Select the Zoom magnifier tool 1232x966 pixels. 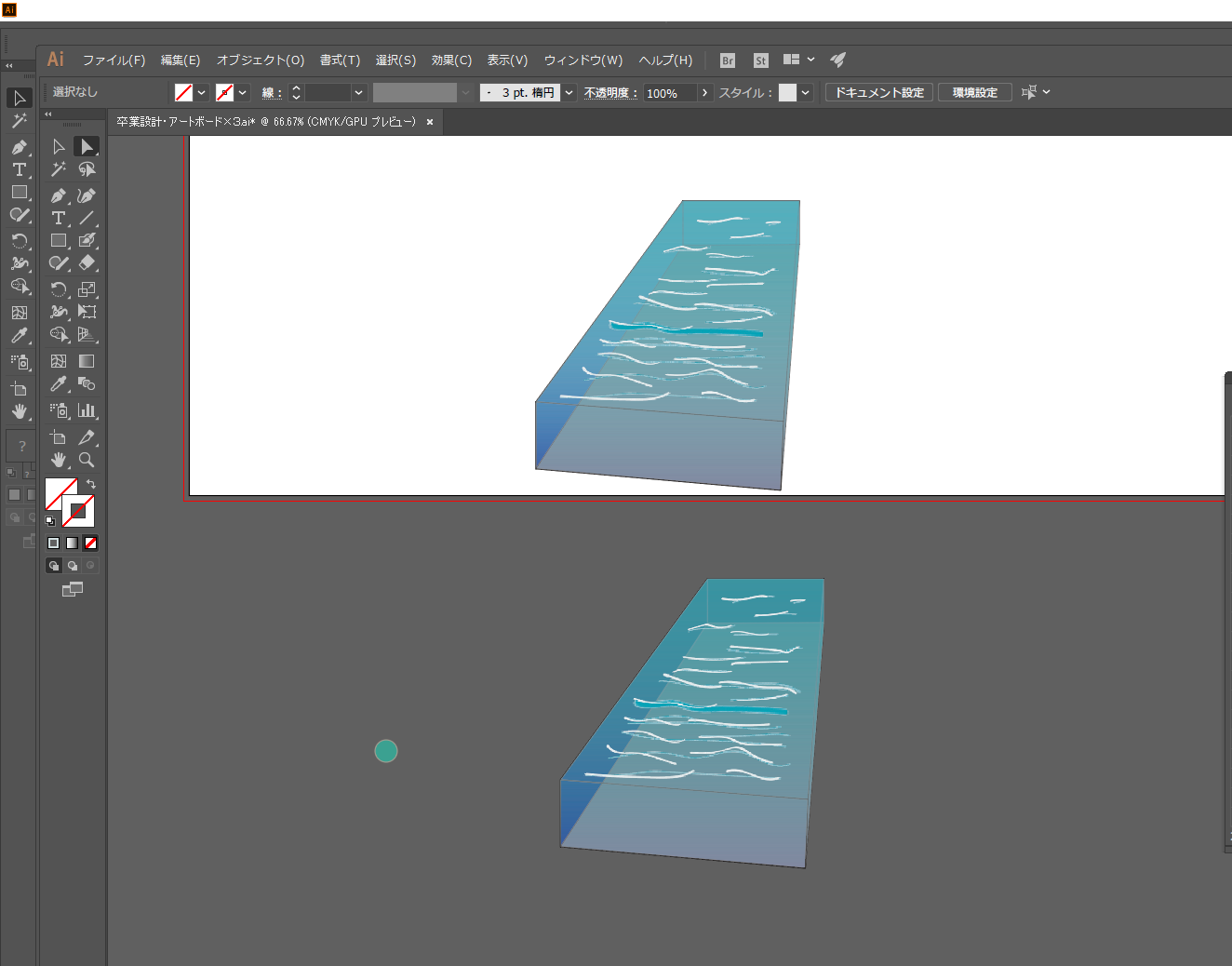point(87,460)
